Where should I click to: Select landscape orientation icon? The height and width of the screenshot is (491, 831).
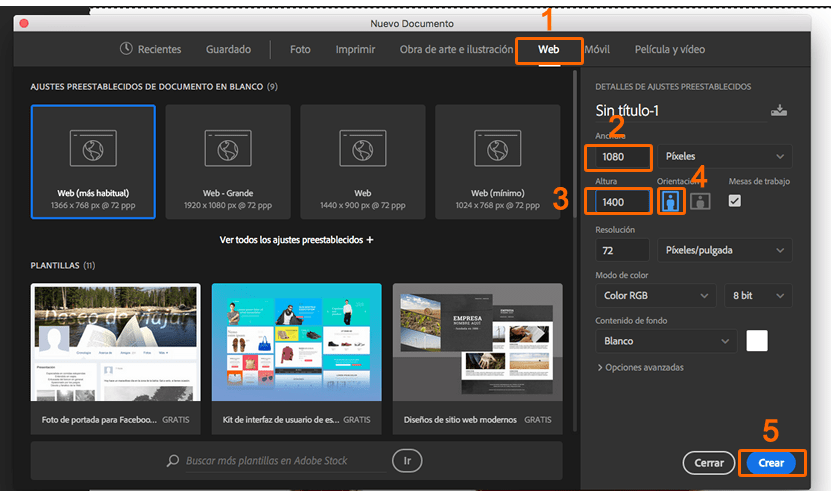[x=700, y=201]
